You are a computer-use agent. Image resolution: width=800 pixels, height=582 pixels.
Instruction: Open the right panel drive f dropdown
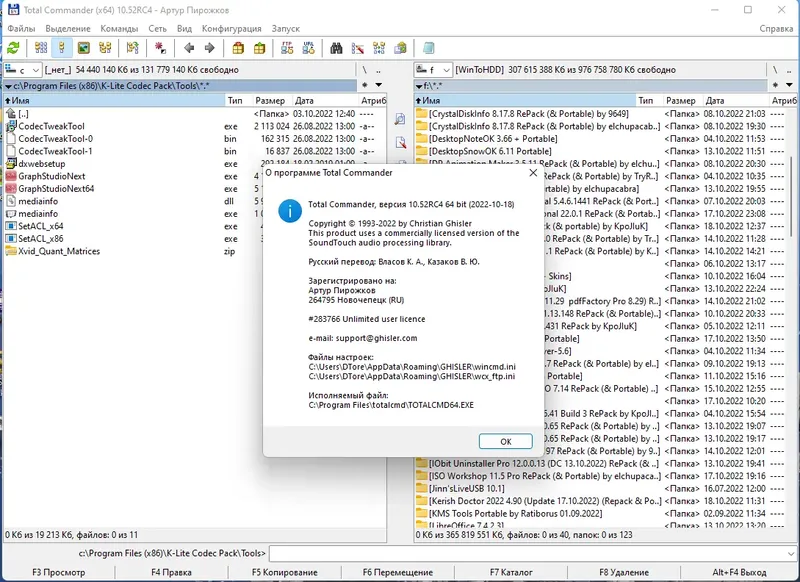point(433,70)
